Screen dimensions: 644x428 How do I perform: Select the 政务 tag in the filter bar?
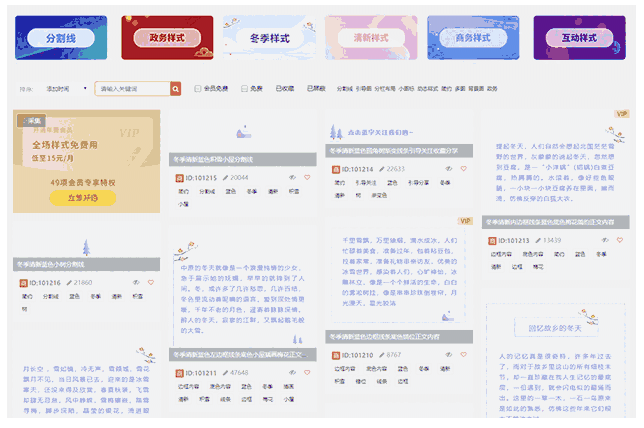(492, 89)
